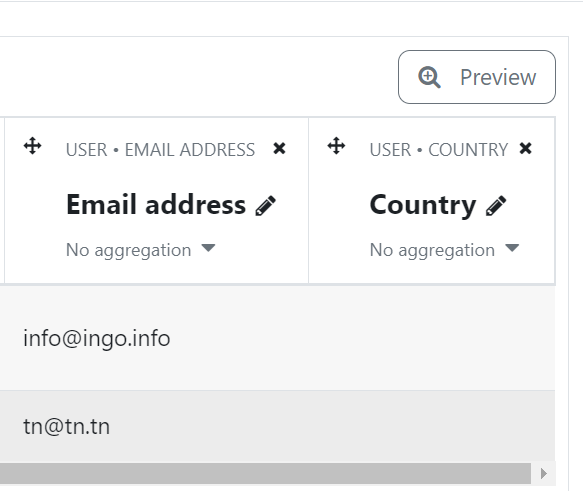
Task: Expand Email address aggregation dropdown arrow
Action: 208,248
